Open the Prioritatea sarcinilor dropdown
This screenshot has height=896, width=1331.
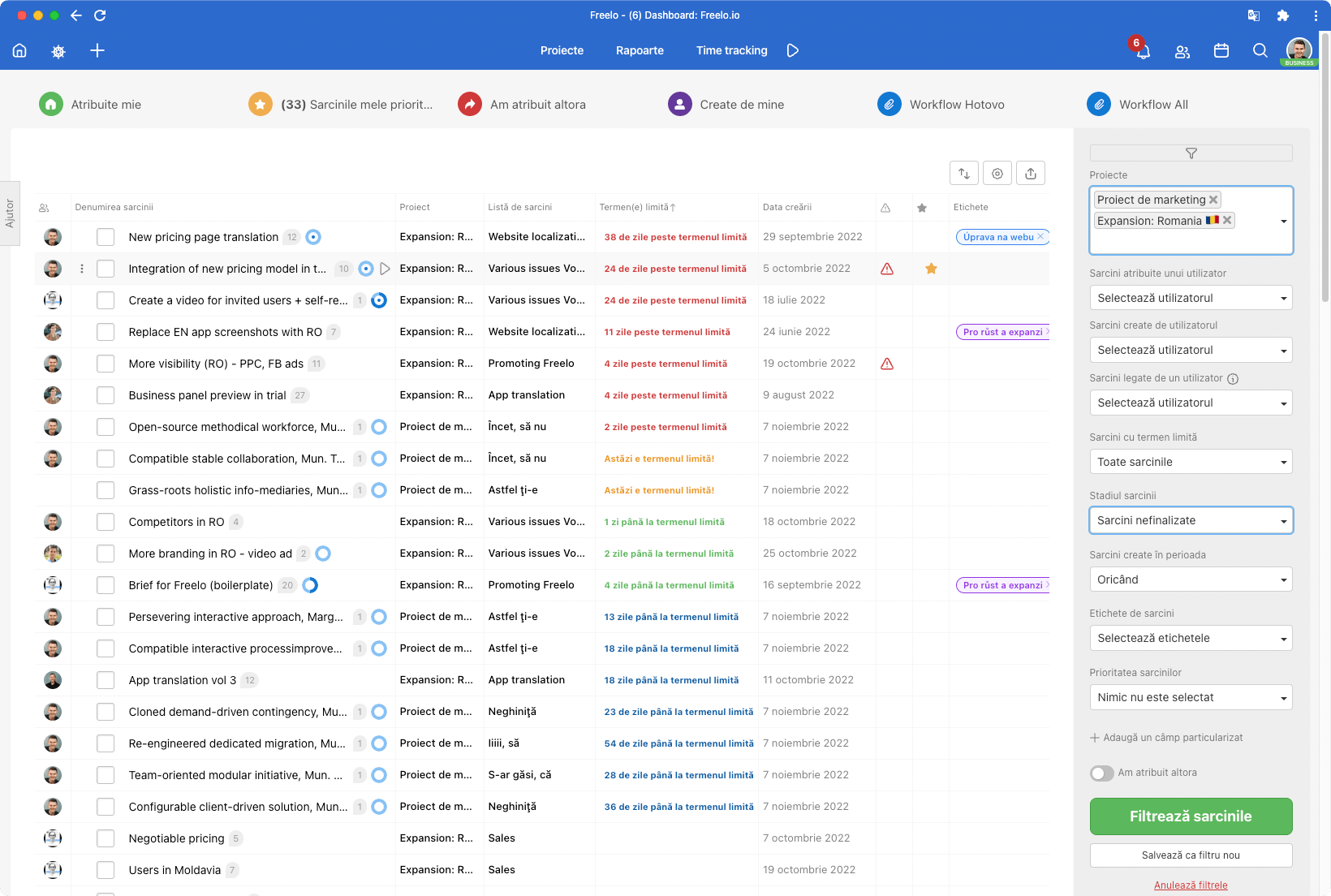(x=1190, y=697)
